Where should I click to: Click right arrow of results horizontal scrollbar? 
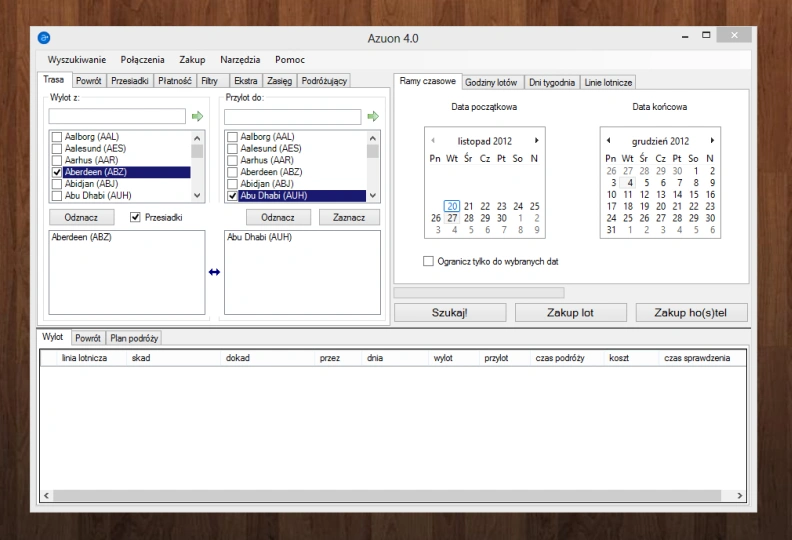pos(739,496)
